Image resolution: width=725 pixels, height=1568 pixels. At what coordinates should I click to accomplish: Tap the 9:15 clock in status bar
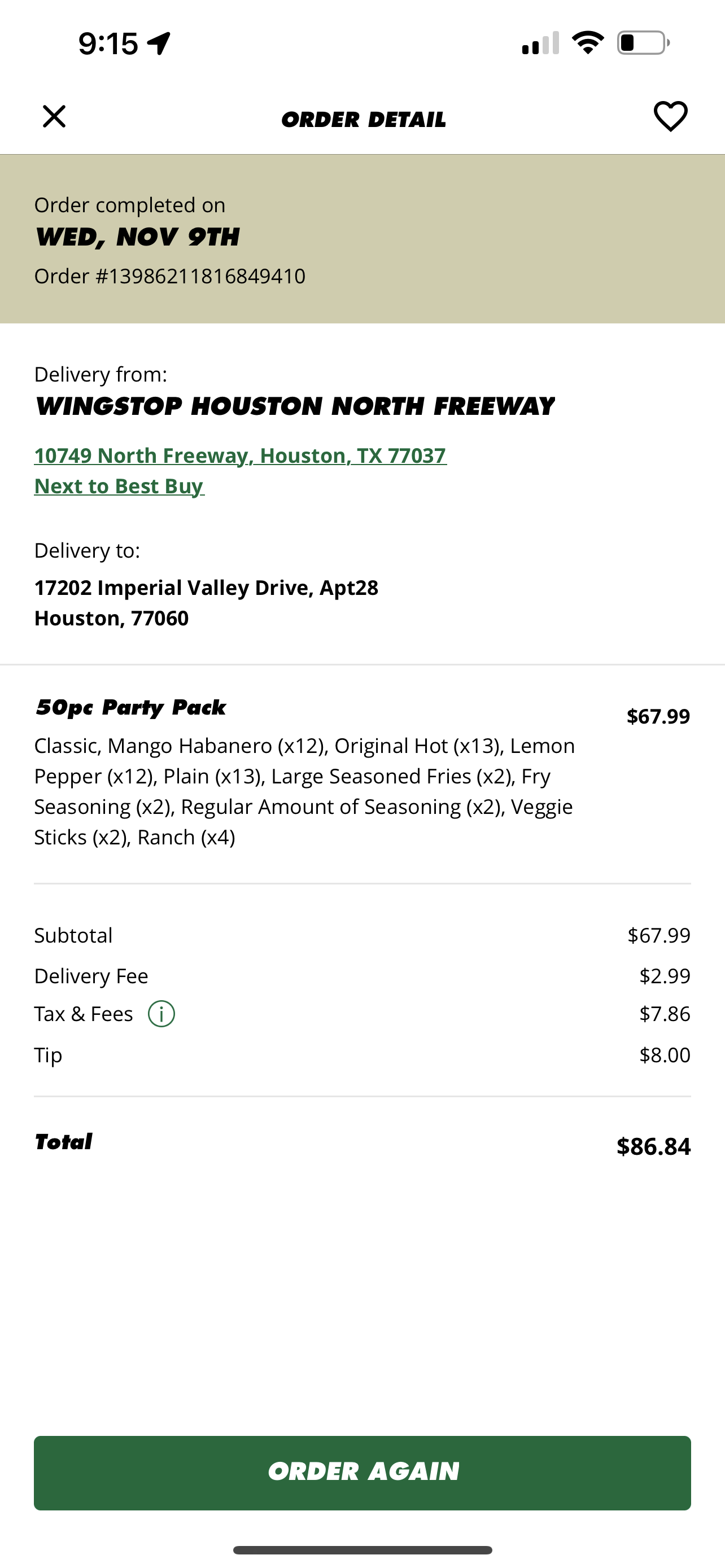click(x=108, y=44)
